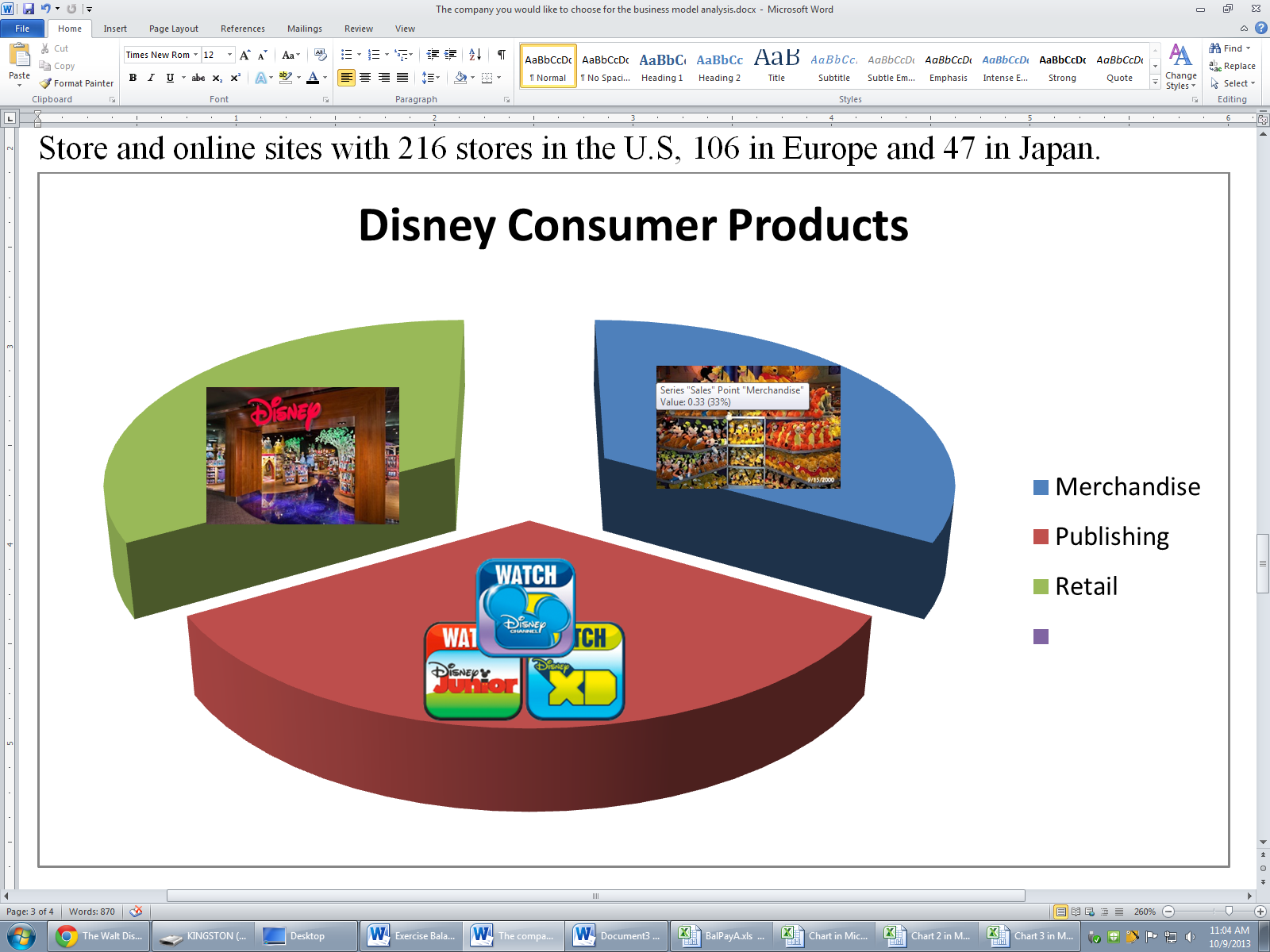
Task: Click the zoom slider handle
Action: (x=1229, y=912)
